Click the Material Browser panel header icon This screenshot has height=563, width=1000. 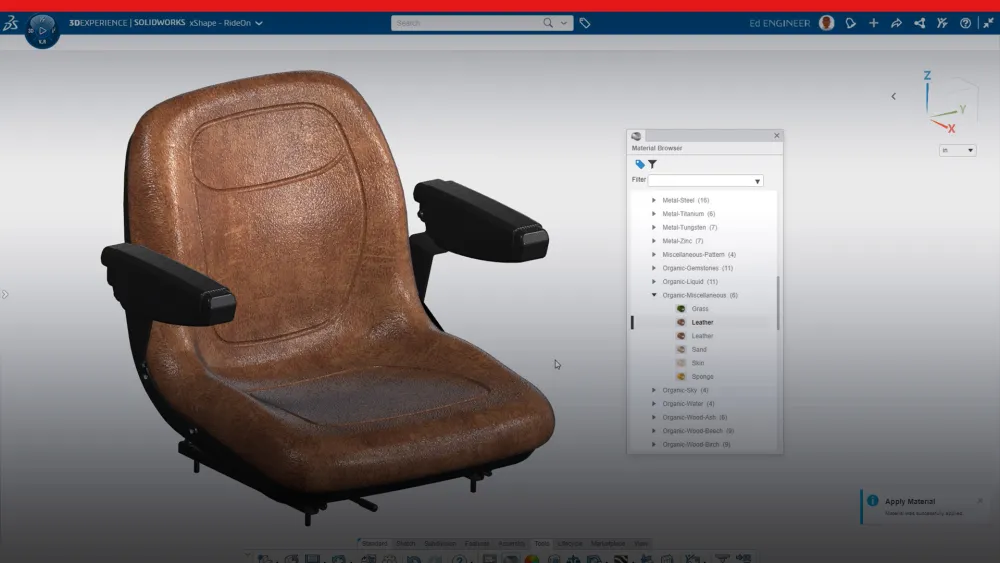click(x=636, y=136)
